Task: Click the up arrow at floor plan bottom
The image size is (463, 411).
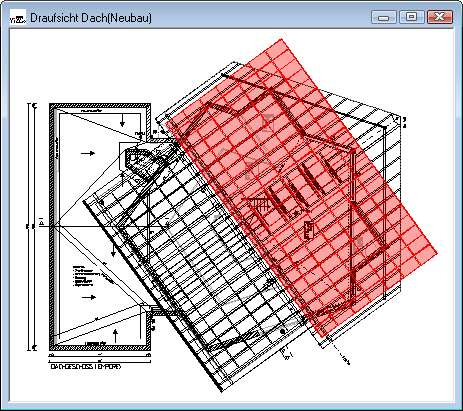Action: click(116, 336)
